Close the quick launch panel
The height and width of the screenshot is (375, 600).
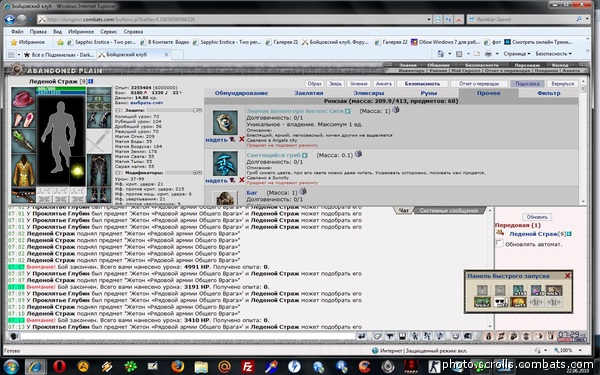567,276
